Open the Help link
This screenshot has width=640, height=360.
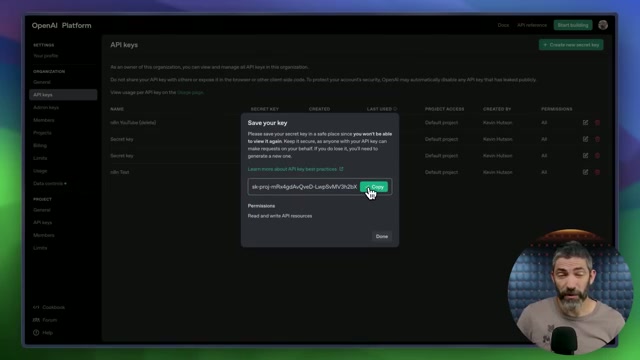(43, 333)
